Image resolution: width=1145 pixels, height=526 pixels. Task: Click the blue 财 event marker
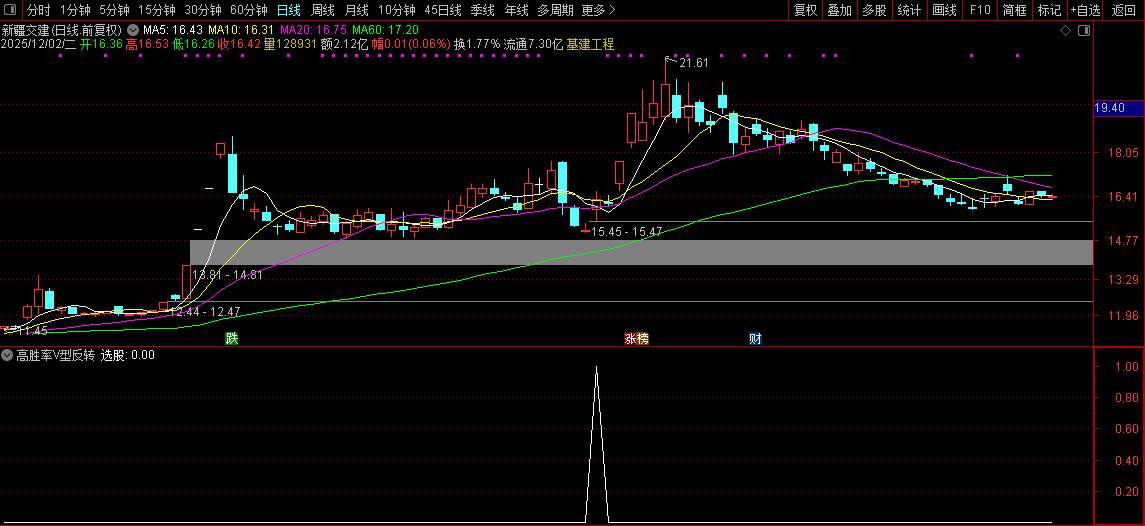[x=755, y=338]
